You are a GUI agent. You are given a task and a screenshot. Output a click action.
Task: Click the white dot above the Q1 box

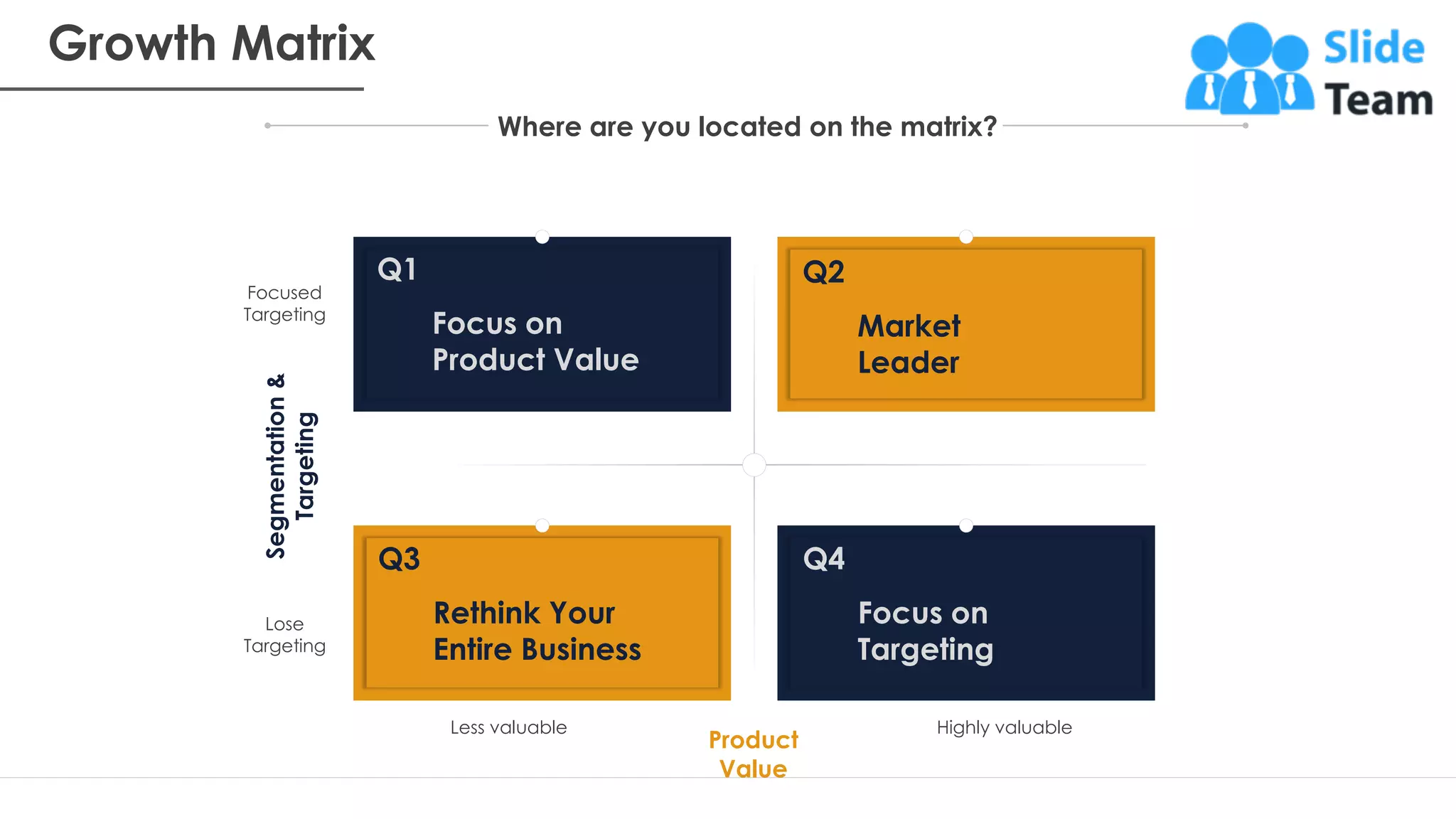[542, 237]
